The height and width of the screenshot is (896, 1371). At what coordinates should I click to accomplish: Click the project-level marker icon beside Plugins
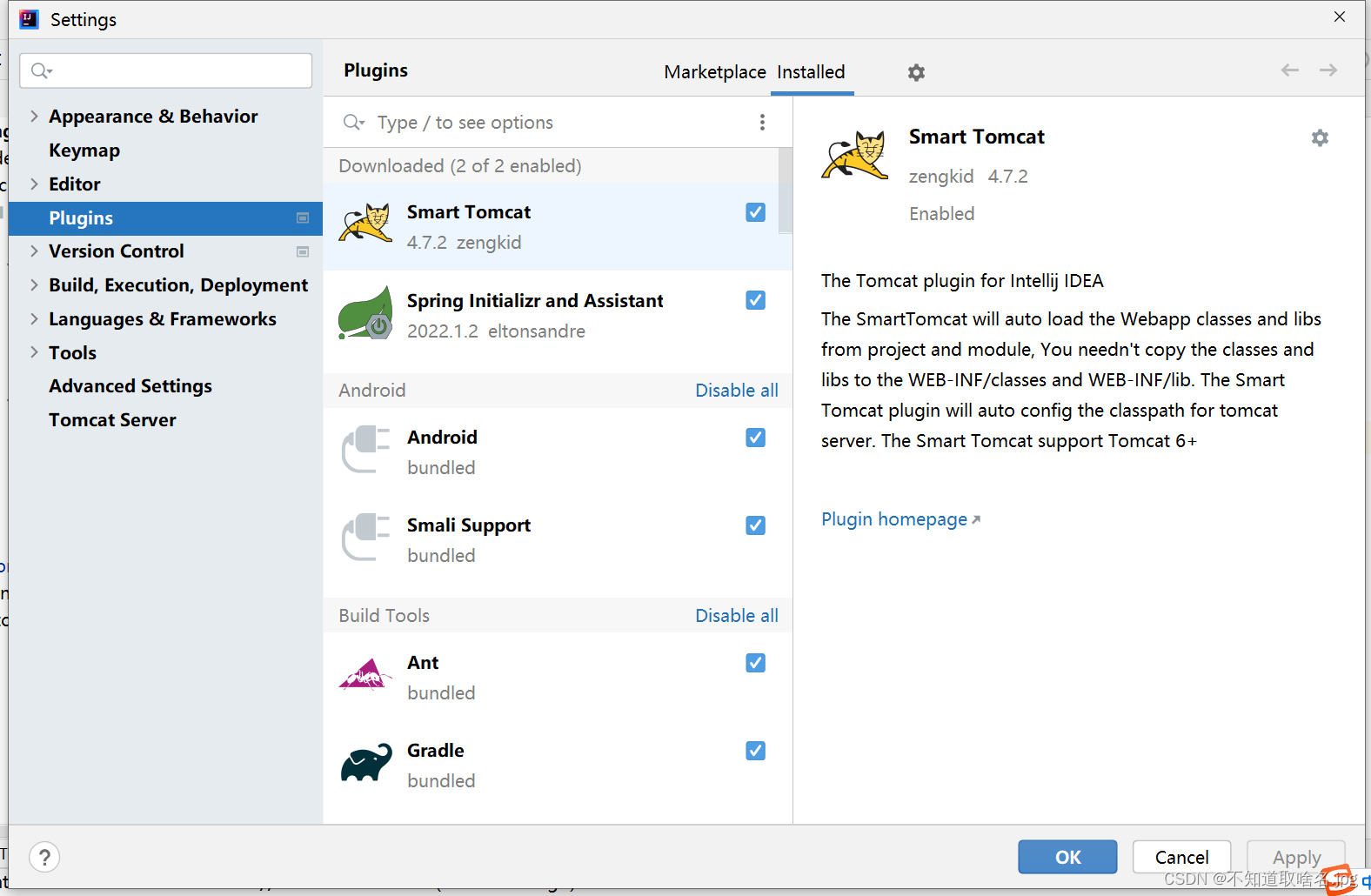[303, 217]
